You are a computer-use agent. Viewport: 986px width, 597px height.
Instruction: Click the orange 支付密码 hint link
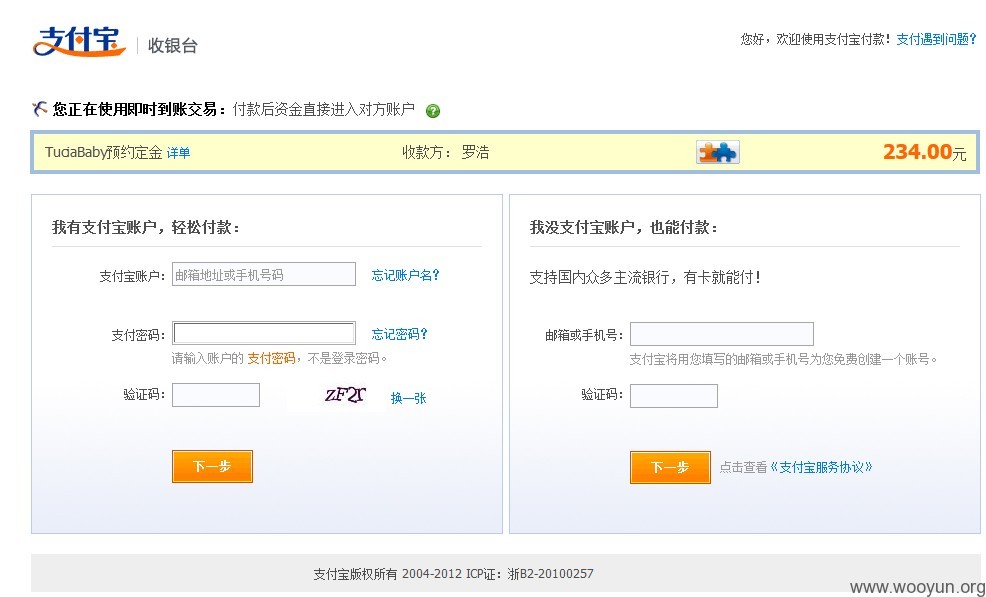click(x=271, y=358)
